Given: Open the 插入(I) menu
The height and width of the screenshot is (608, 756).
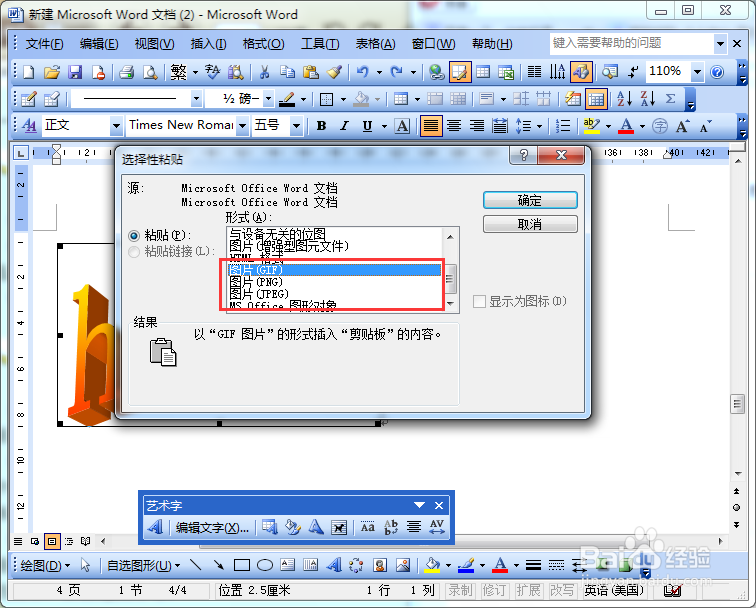Looking at the screenshot, I should click(x=208, y=44).
